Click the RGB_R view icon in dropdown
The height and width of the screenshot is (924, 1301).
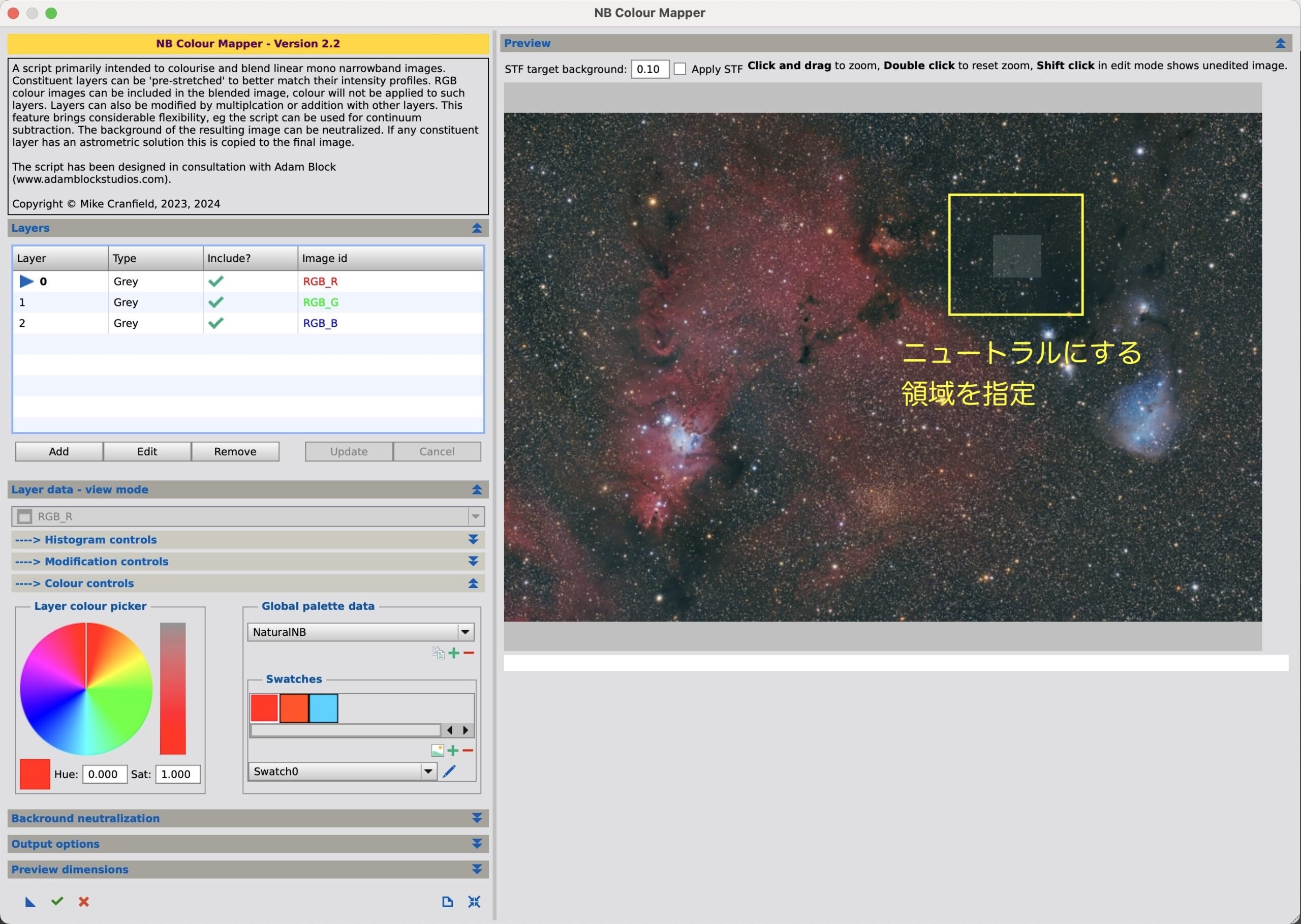click(24, 516)
